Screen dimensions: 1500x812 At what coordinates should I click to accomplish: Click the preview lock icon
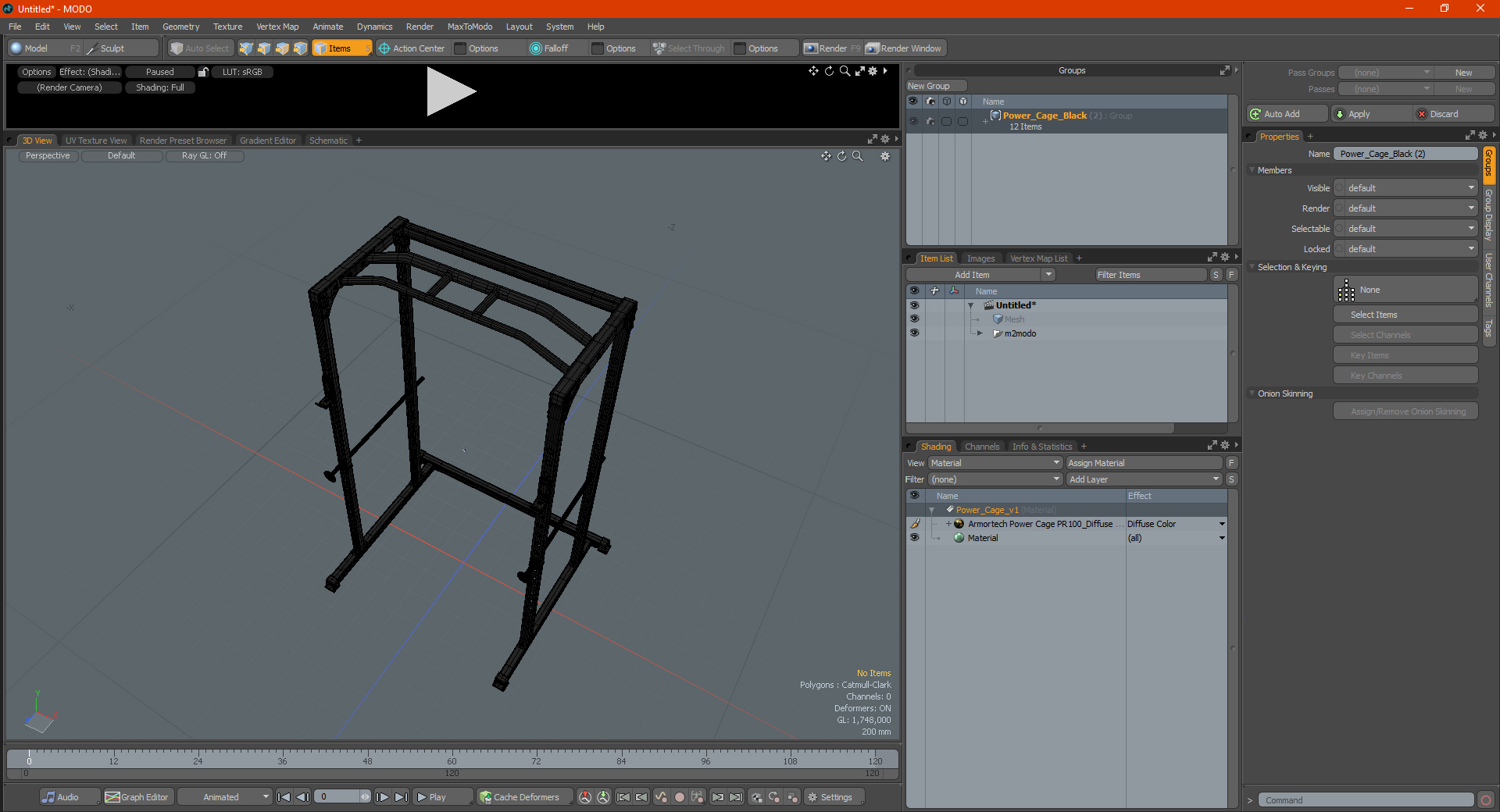pos(203,72)
